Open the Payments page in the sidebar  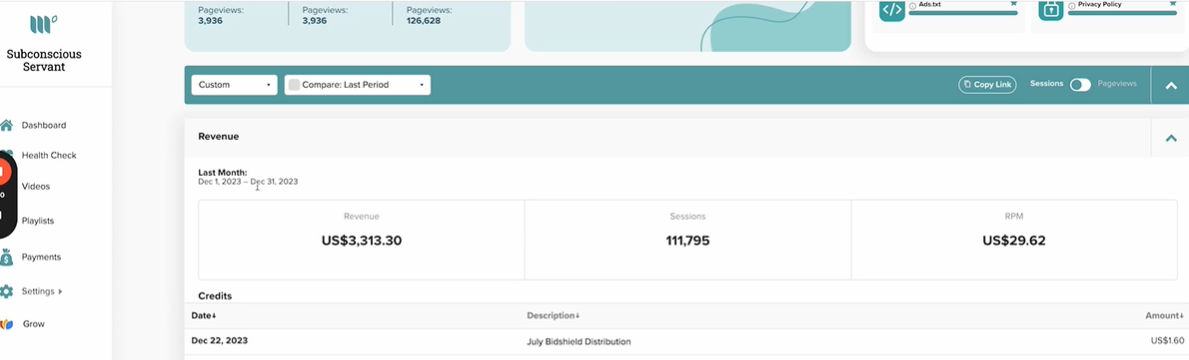(x=41, y=257)
